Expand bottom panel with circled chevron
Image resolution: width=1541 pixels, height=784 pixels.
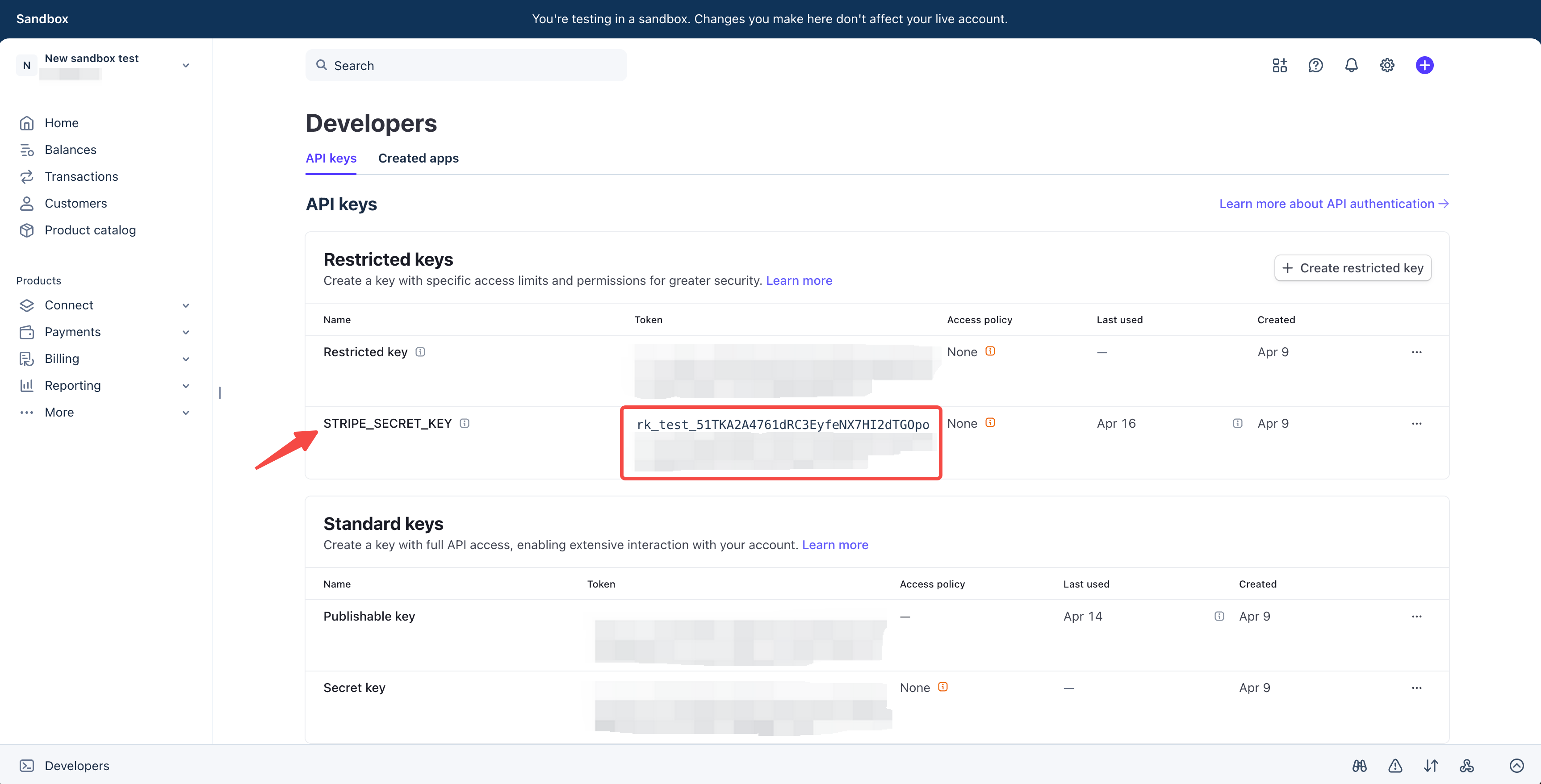coord(1516,765)
